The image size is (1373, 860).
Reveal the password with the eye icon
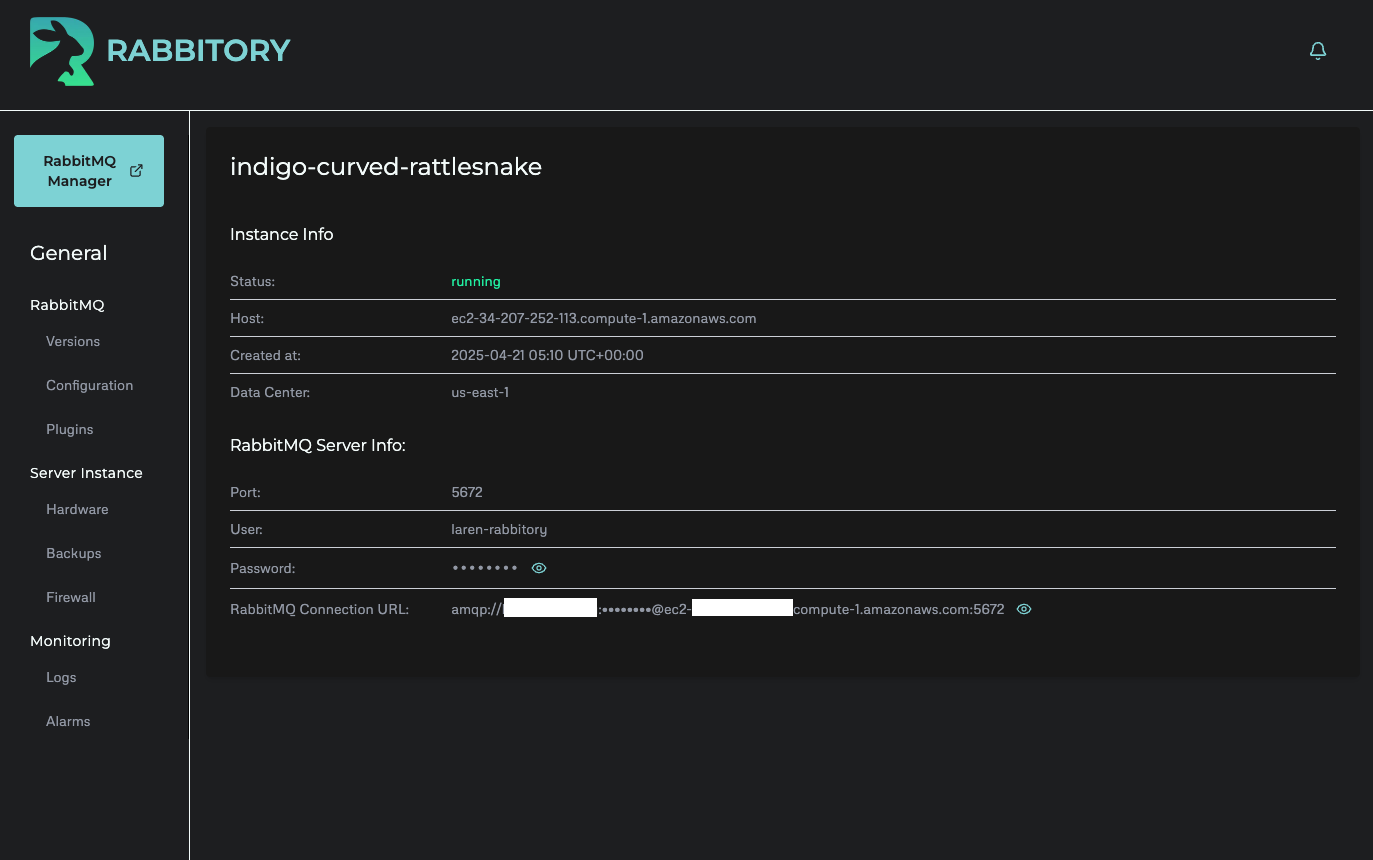[538, 567]
